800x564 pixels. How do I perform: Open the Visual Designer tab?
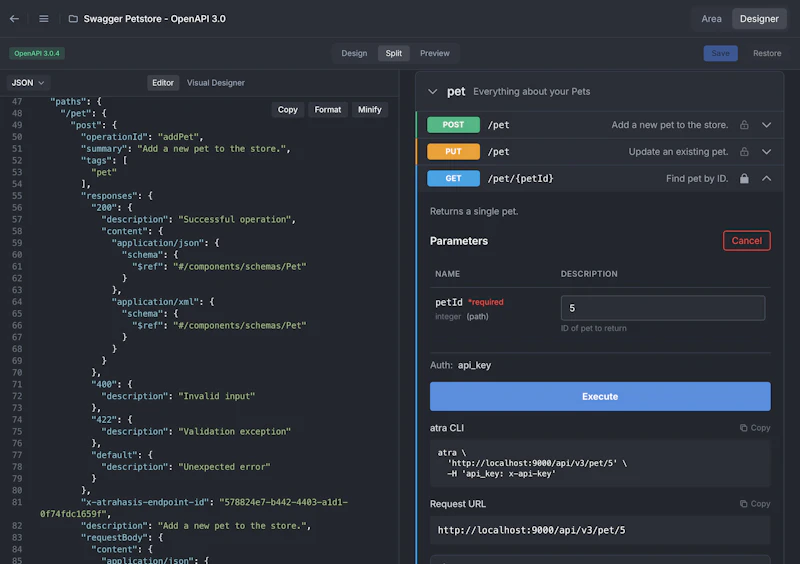(x=216, y=83)
